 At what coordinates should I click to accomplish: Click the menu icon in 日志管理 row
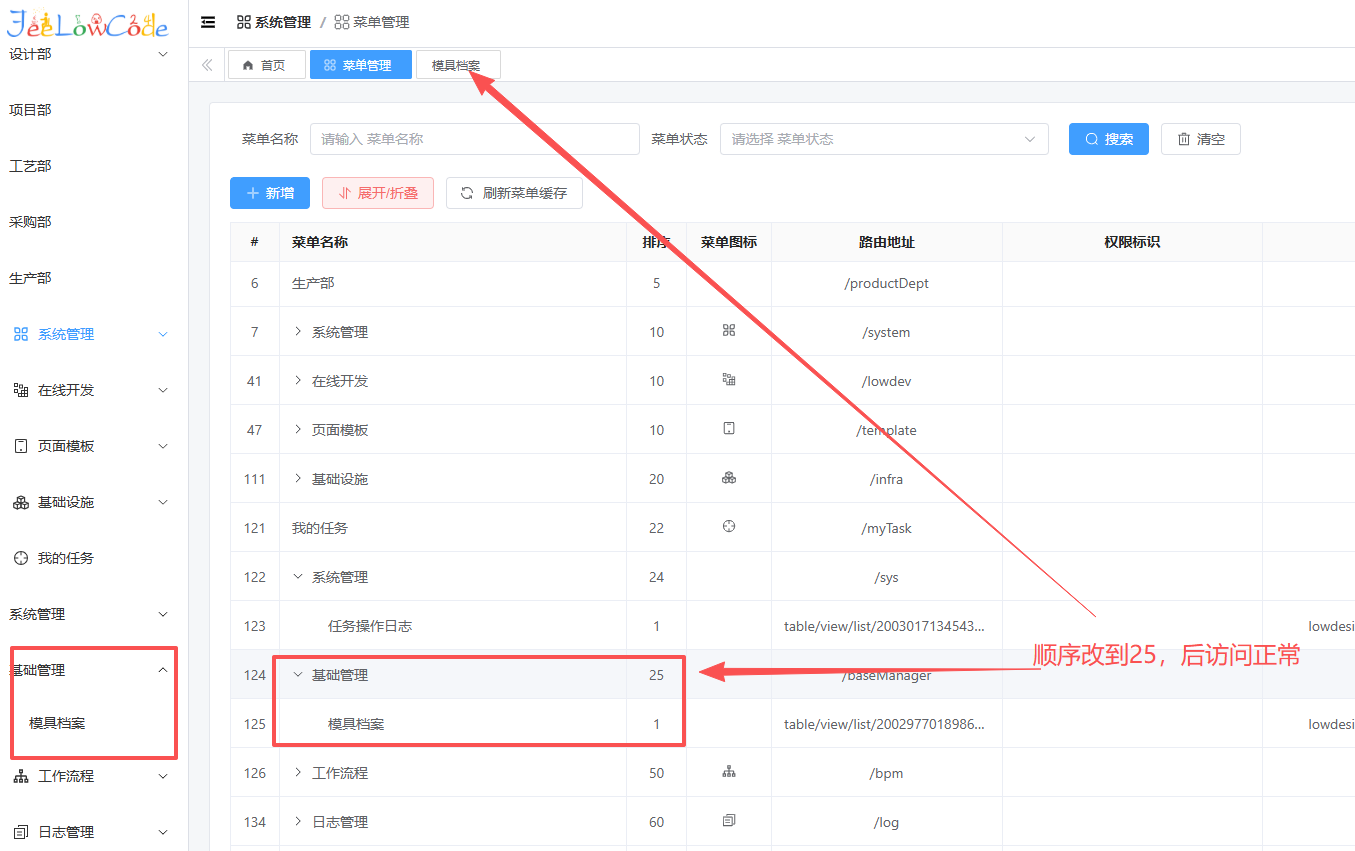point(729,821)
